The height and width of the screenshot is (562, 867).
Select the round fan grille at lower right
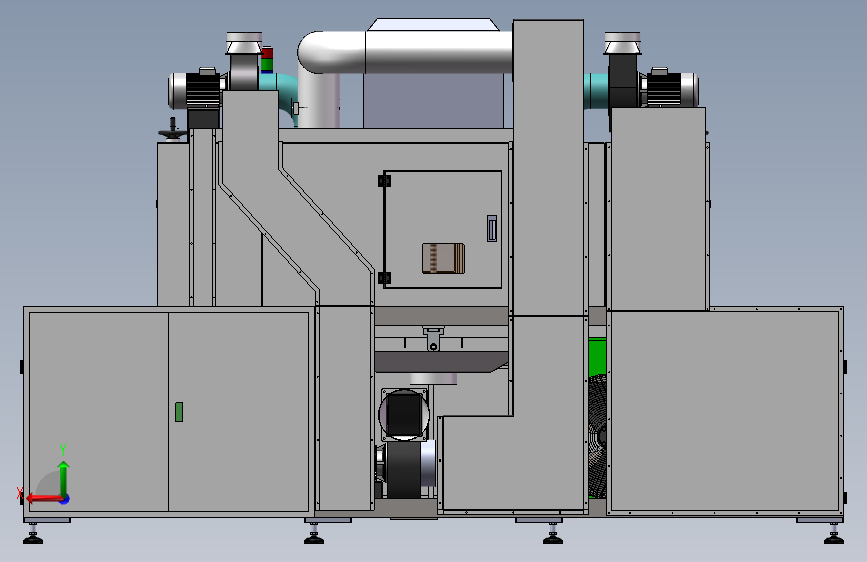pyautogui.click(x=597, y=436)
